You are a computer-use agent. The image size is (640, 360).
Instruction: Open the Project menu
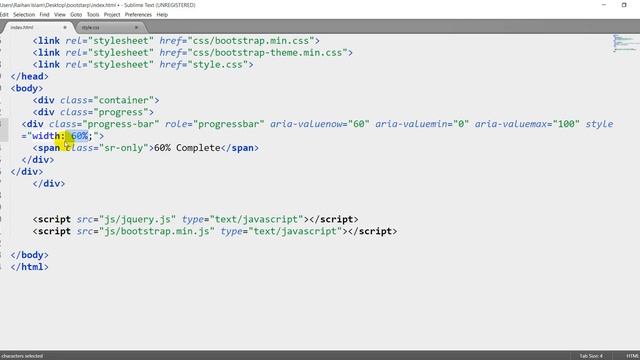pyautogui.click(x=112, y=14)
